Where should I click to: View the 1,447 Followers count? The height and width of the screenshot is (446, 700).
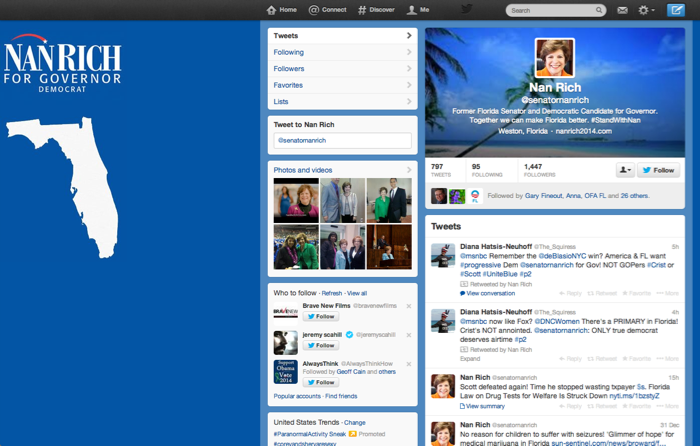[539, 170]
